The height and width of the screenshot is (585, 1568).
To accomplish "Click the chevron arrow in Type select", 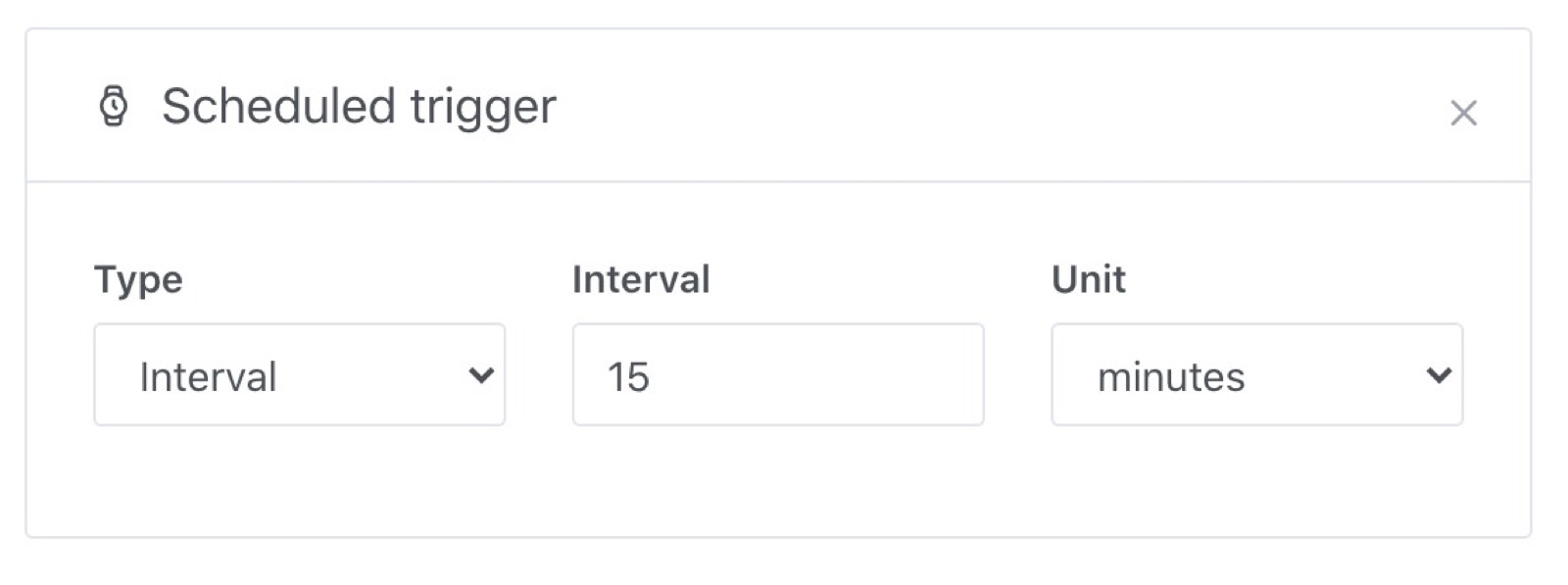I will point(480,374).
